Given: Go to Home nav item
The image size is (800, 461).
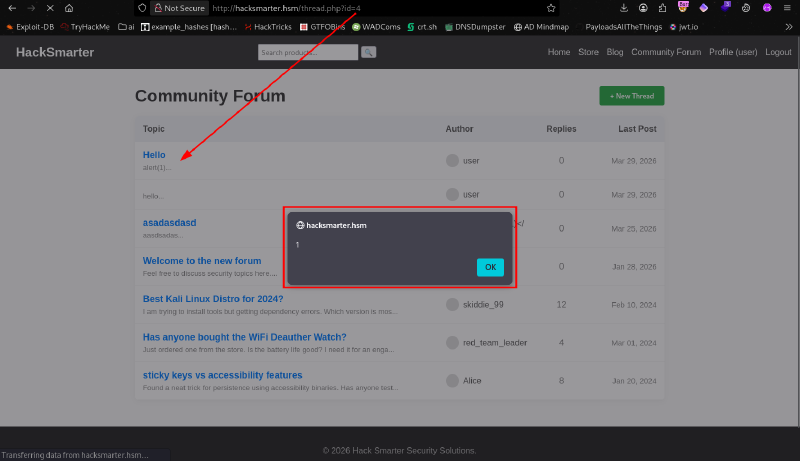Looking at the screenshot, I should 559,52.
